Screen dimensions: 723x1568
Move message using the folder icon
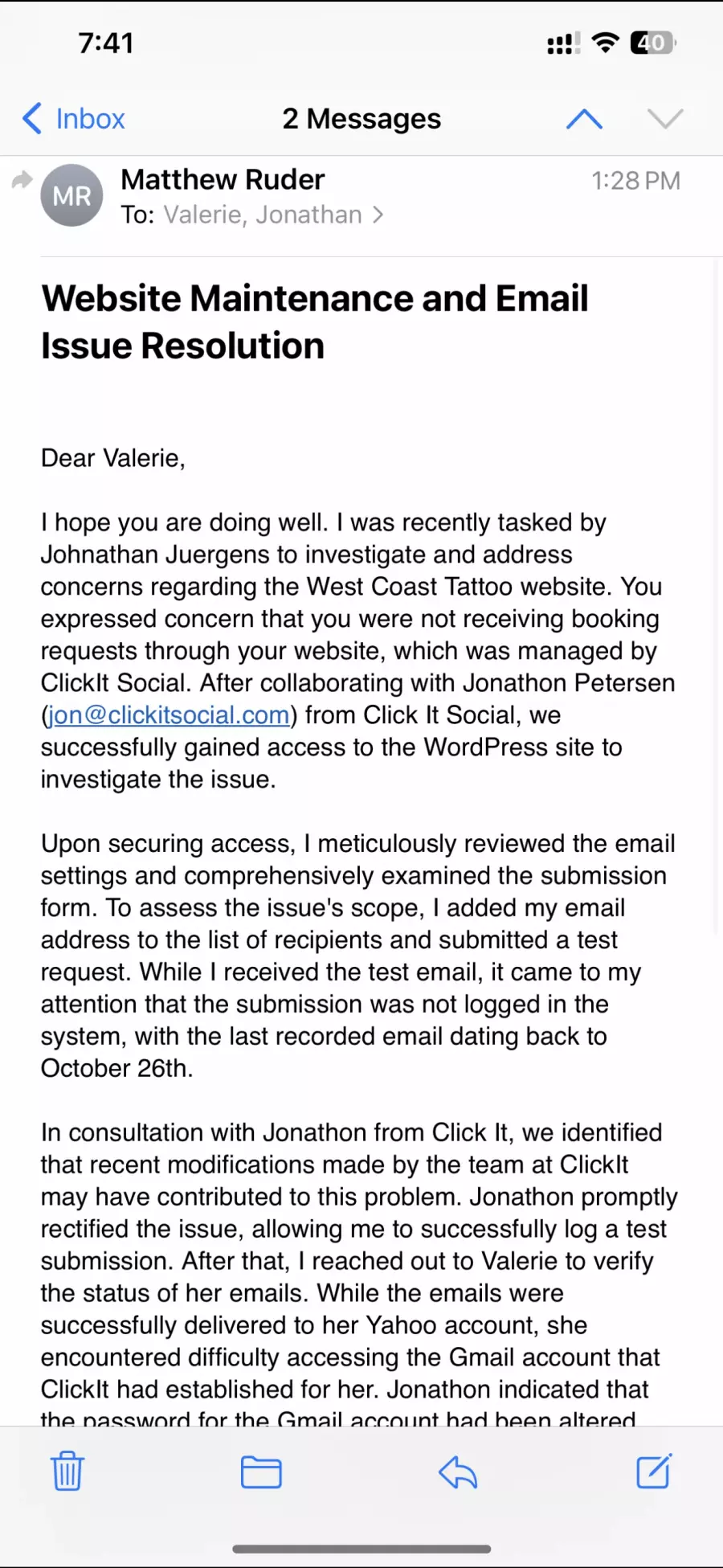pyautogui.click(x=261, y=1472)
